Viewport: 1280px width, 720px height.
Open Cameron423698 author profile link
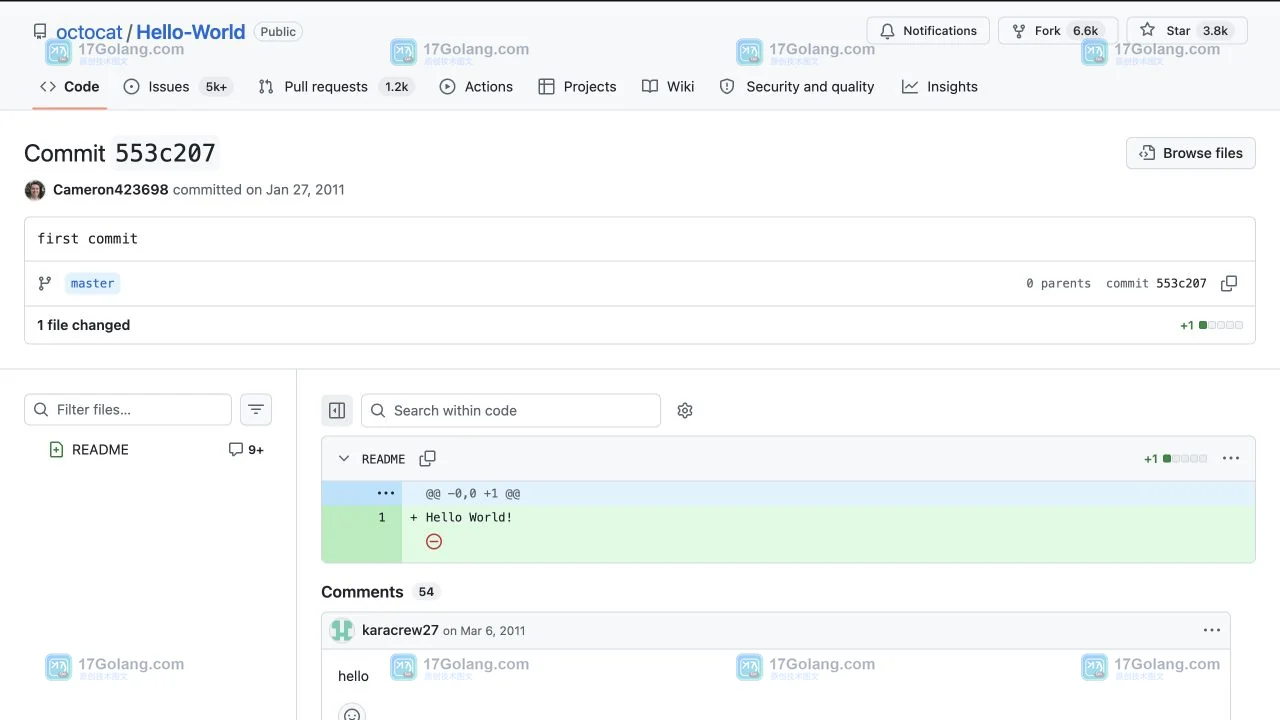click(111, 190)
